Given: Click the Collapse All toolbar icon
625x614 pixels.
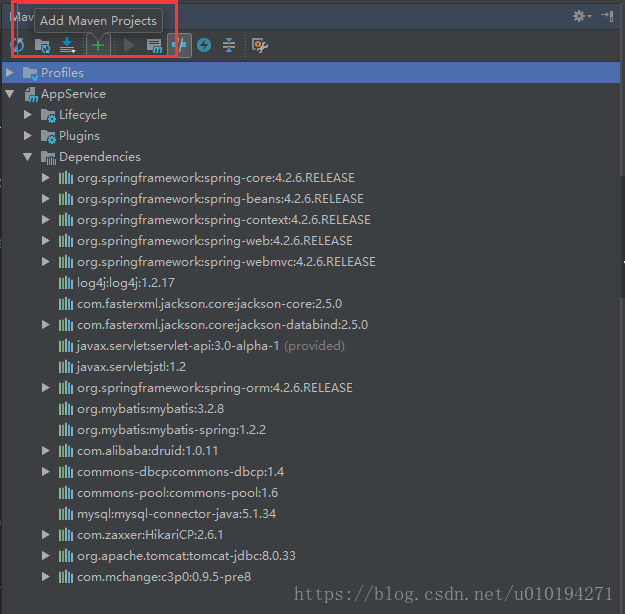Looking at the screenshot, I should (x=229, y=45).
